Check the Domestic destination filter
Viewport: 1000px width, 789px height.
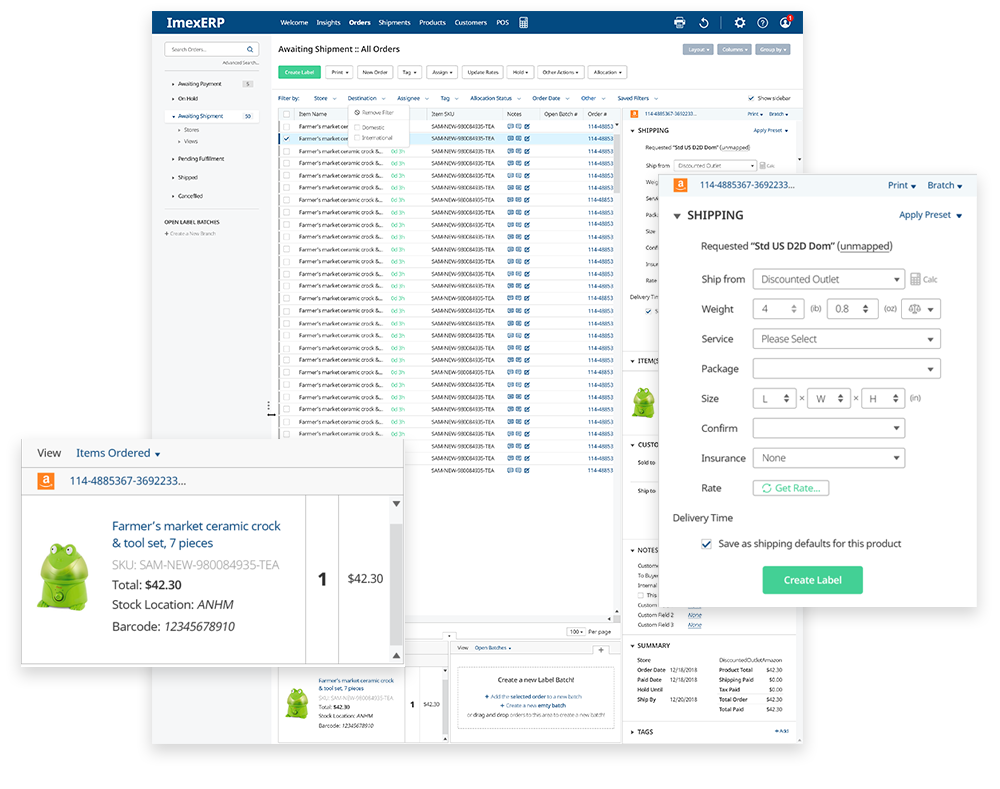click(x=357, y=128)
